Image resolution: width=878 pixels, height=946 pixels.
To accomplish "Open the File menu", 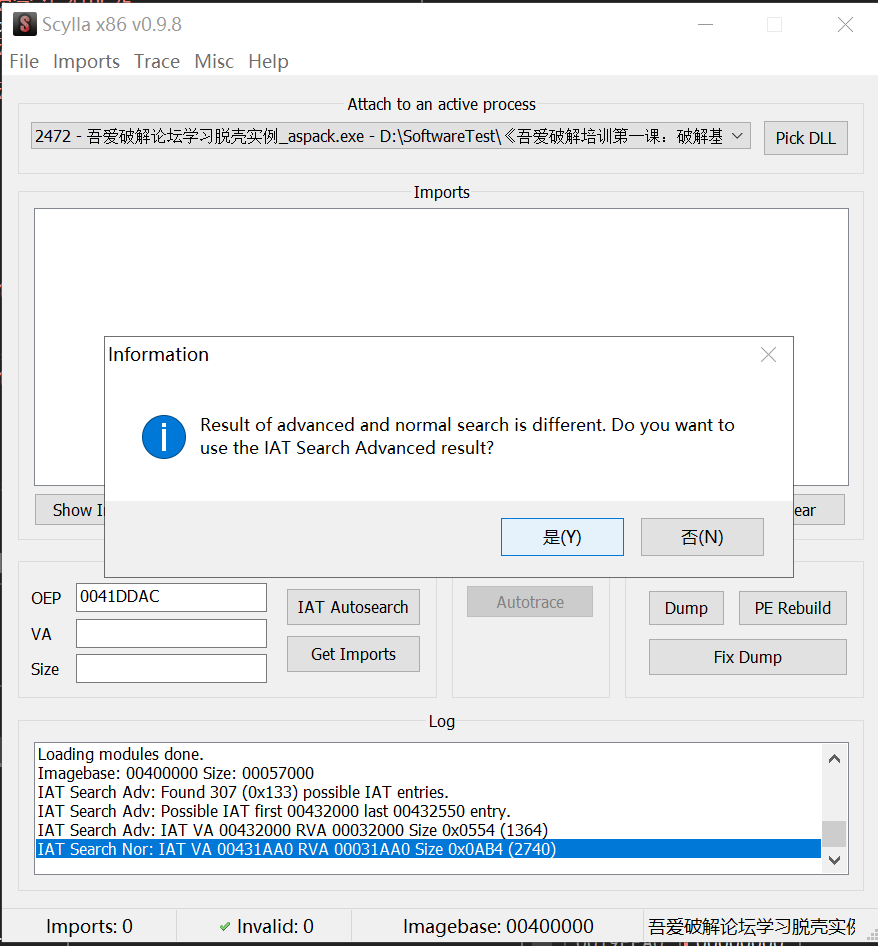I will (24, 61).
